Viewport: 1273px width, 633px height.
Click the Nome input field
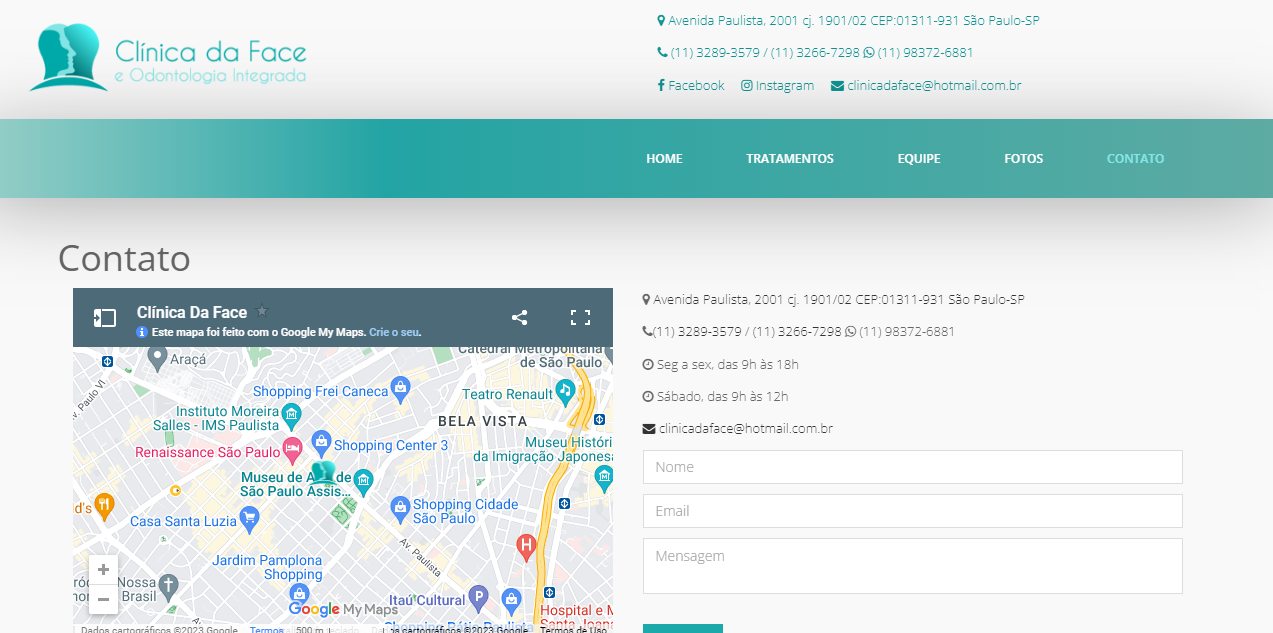(912, 467)
